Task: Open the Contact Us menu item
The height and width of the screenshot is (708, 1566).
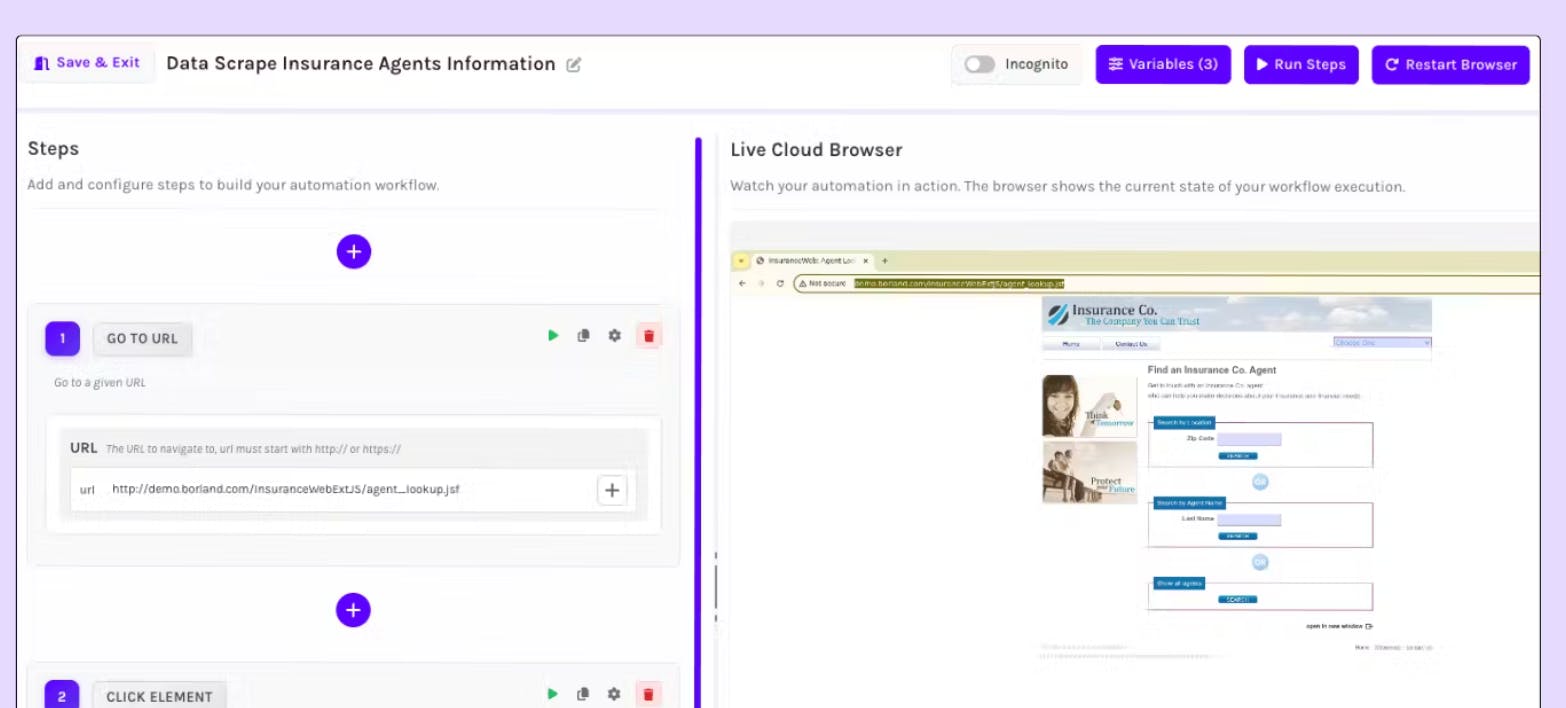Action: click(x=1130, y=344)
